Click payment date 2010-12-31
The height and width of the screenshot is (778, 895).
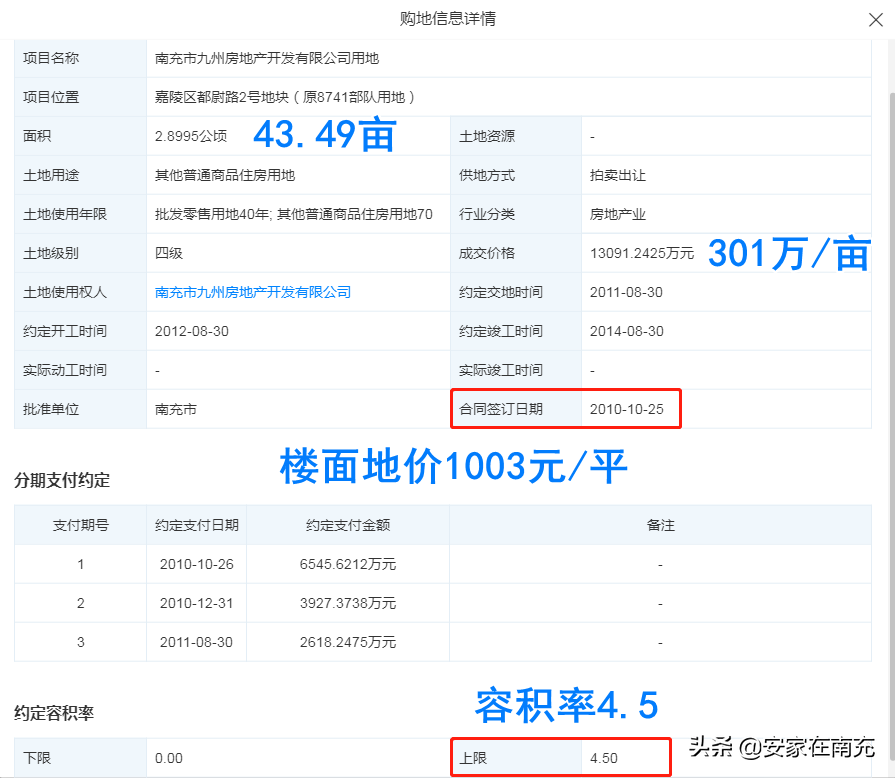tap(196, 603)
